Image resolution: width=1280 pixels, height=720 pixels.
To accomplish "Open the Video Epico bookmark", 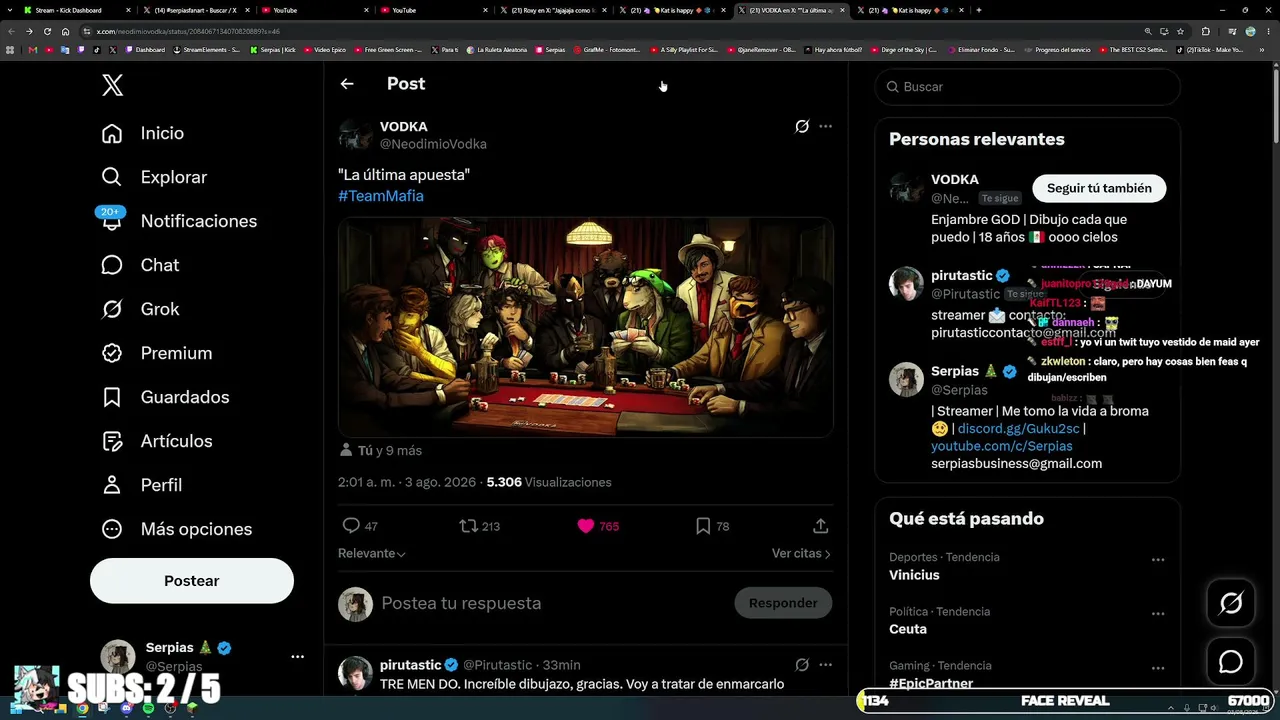I will pyautogui.click(x=325, y=49).
